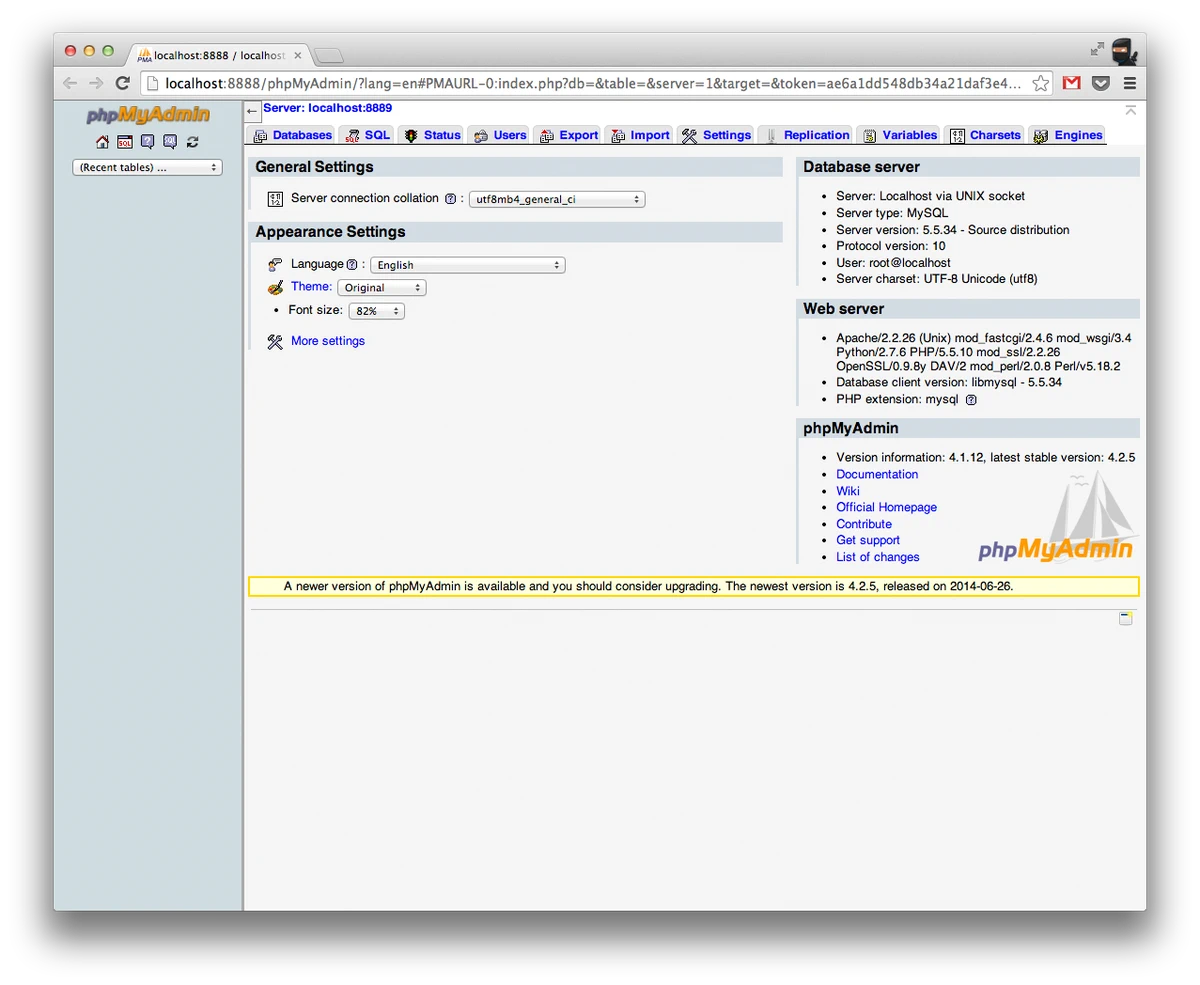The image size is (1200, 985).
Task: Click the Theme link
Action: pos(311,287)
